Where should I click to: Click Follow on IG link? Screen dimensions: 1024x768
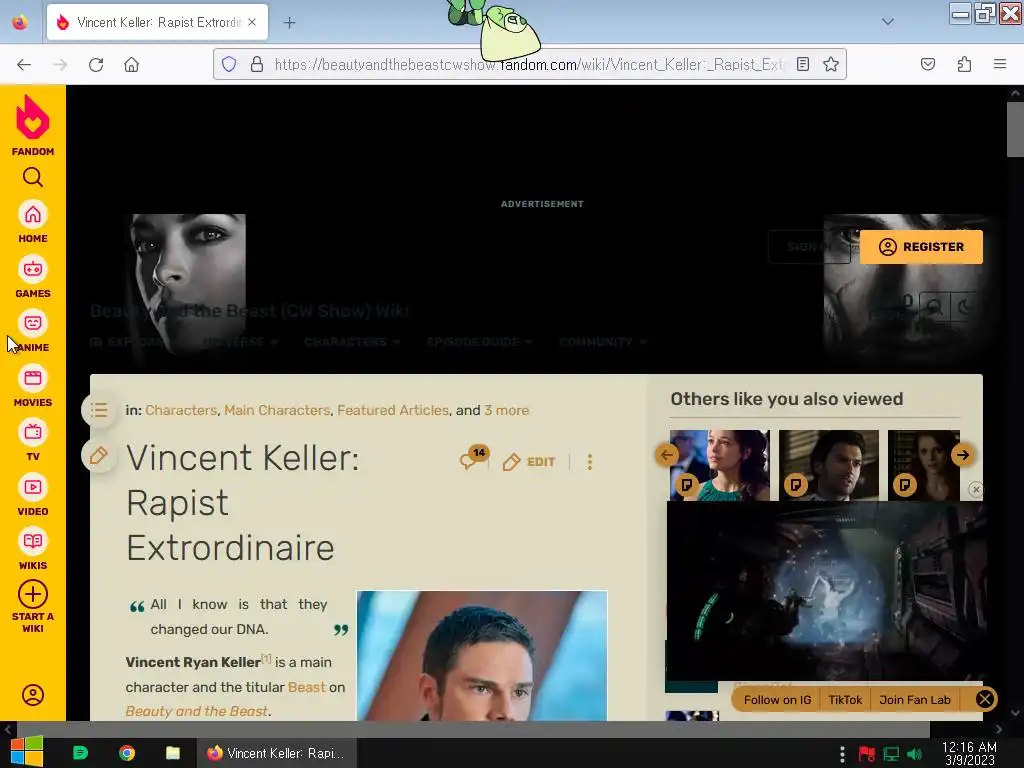pos(777,699)
